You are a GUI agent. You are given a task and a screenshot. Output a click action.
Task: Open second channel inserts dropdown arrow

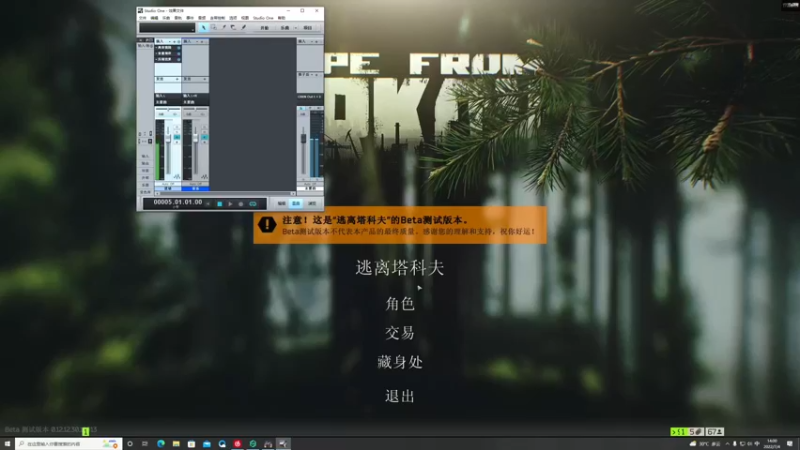pos(197,41)
